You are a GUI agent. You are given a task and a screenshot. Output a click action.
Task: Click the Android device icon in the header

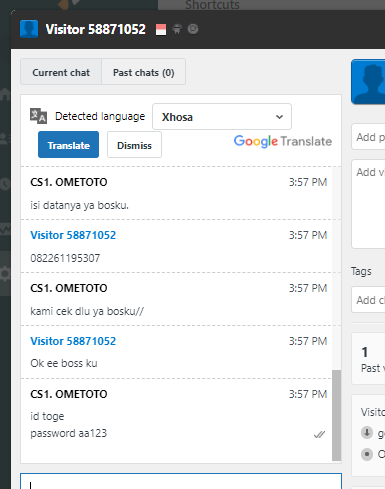point(177,29)
